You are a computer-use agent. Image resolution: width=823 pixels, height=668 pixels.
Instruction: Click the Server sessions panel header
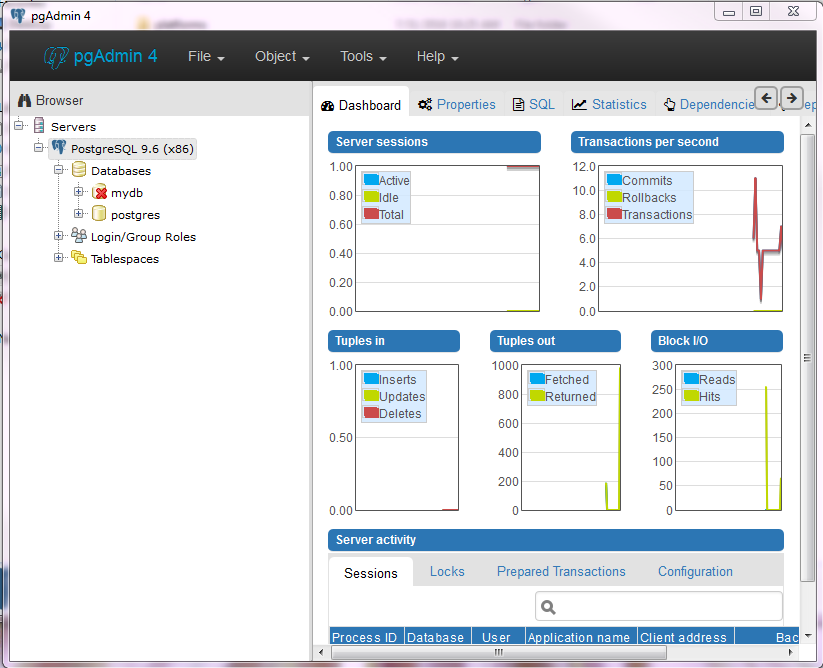[x=434, y=142]
